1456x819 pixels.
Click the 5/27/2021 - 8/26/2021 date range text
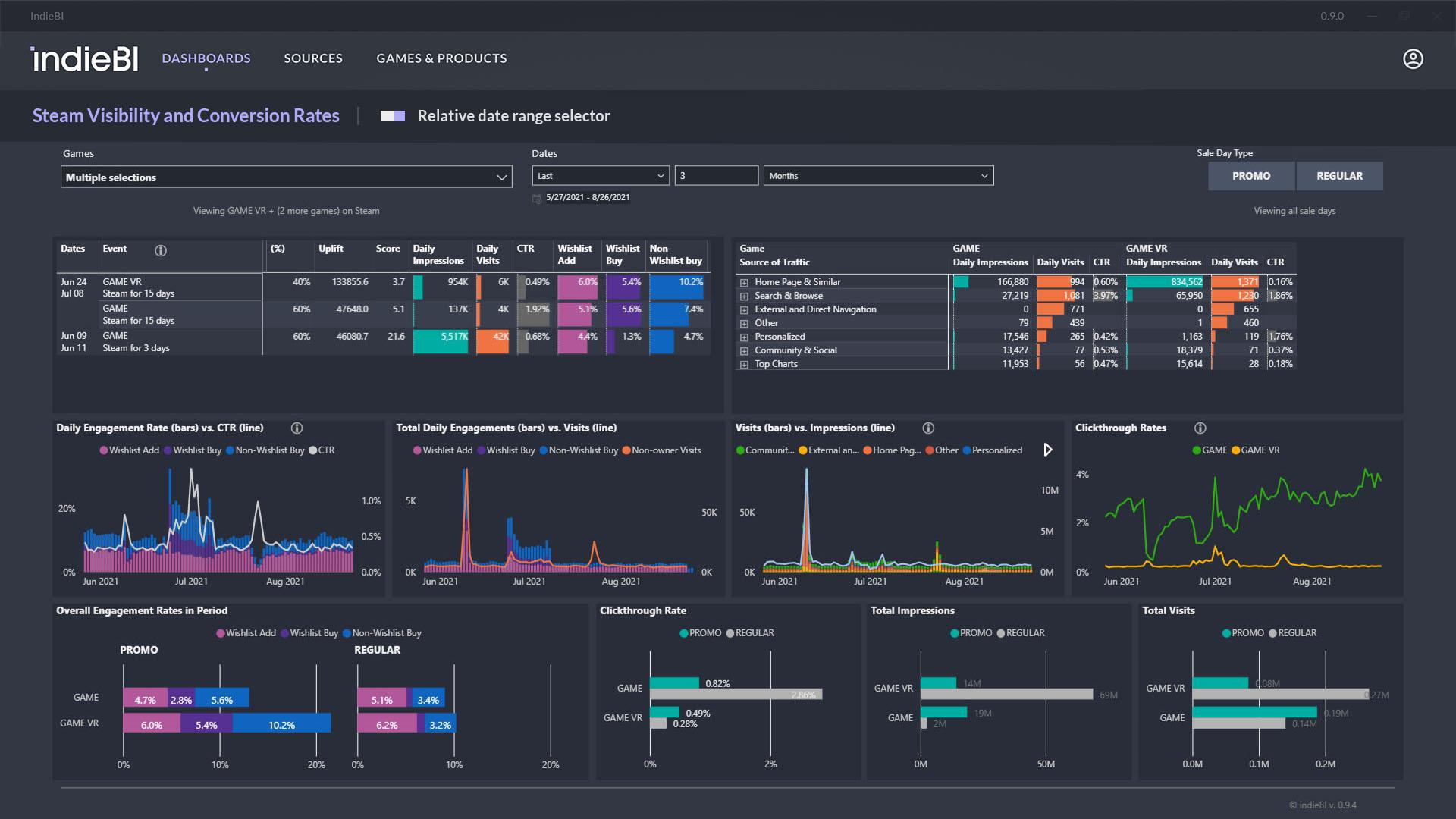click(x=588, y=197)
